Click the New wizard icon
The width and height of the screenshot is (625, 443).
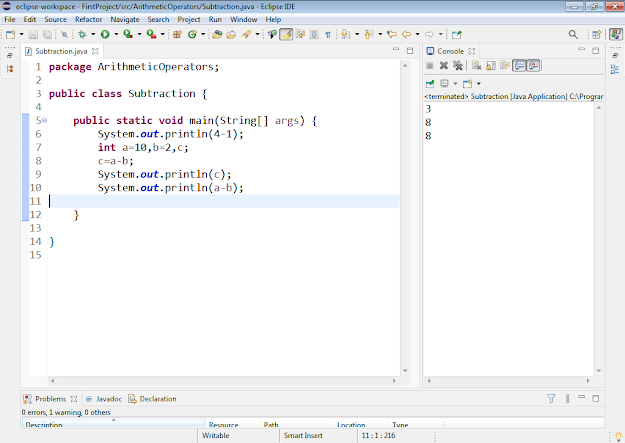(11, 35)
